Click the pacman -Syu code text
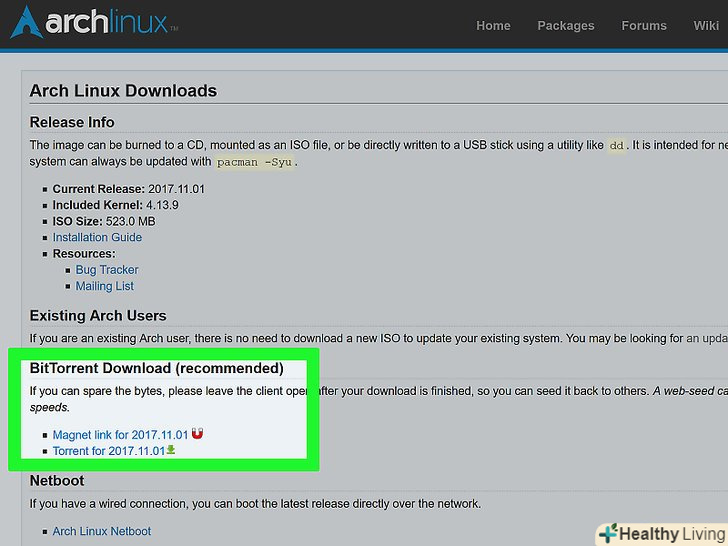Image resolution: width=728 pixels, height=546 pixels. pos(254,162)
